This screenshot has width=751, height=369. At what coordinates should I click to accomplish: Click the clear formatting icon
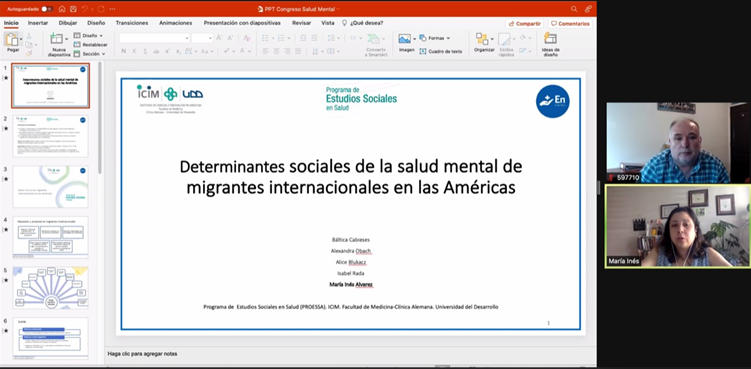247,38
